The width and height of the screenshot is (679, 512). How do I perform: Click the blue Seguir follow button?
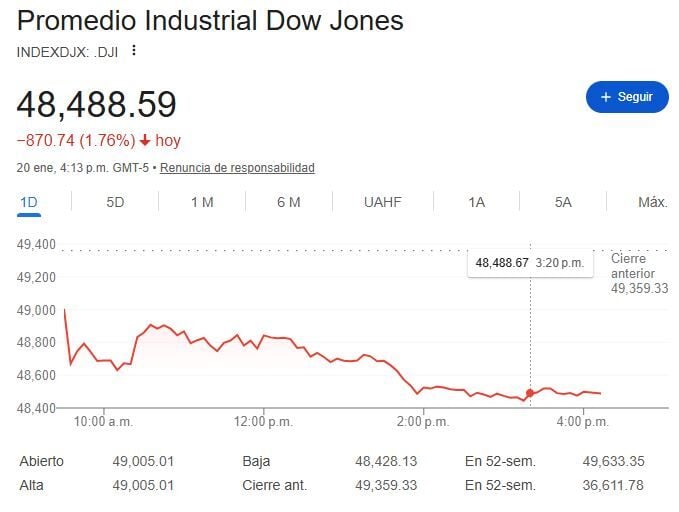(x=627, y=97)
